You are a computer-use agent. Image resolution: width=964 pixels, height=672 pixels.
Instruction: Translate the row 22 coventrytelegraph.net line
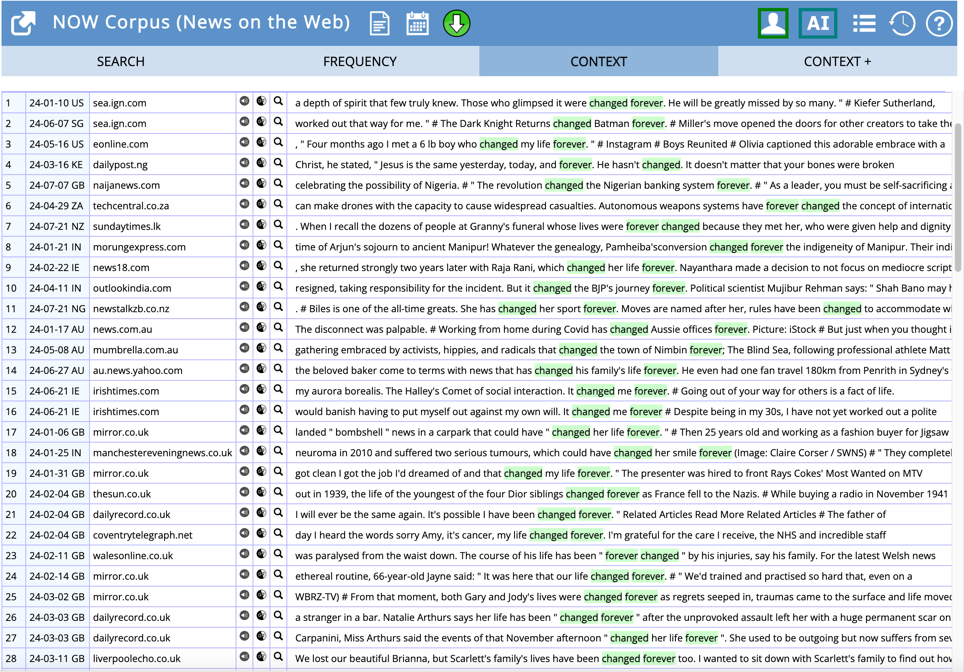(261, 534)
